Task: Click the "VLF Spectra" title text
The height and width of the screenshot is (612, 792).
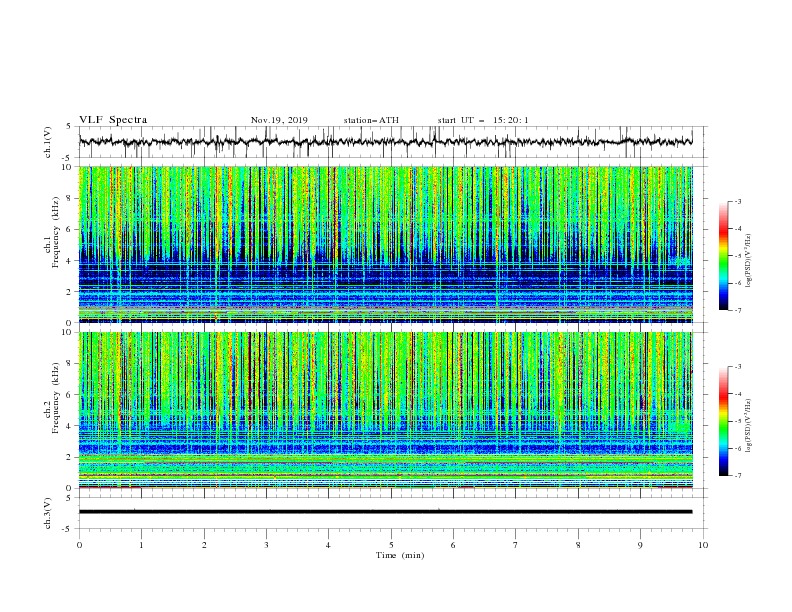Action: (113, 120)
